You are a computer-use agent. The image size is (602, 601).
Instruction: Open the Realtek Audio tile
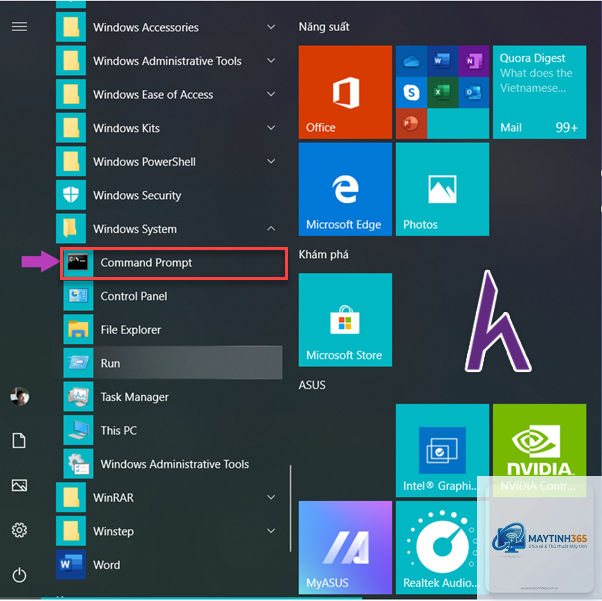point(442,547)
